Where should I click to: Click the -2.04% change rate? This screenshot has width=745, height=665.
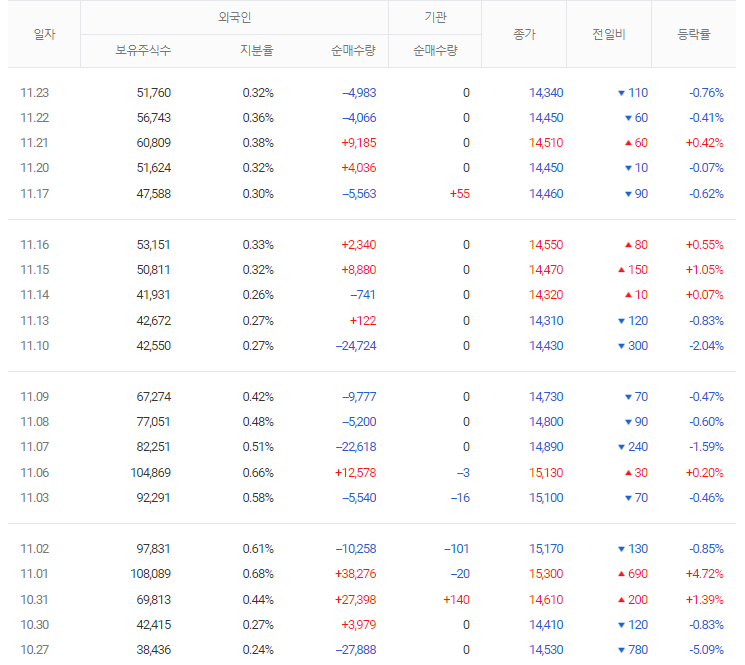[x=707, y=346]
